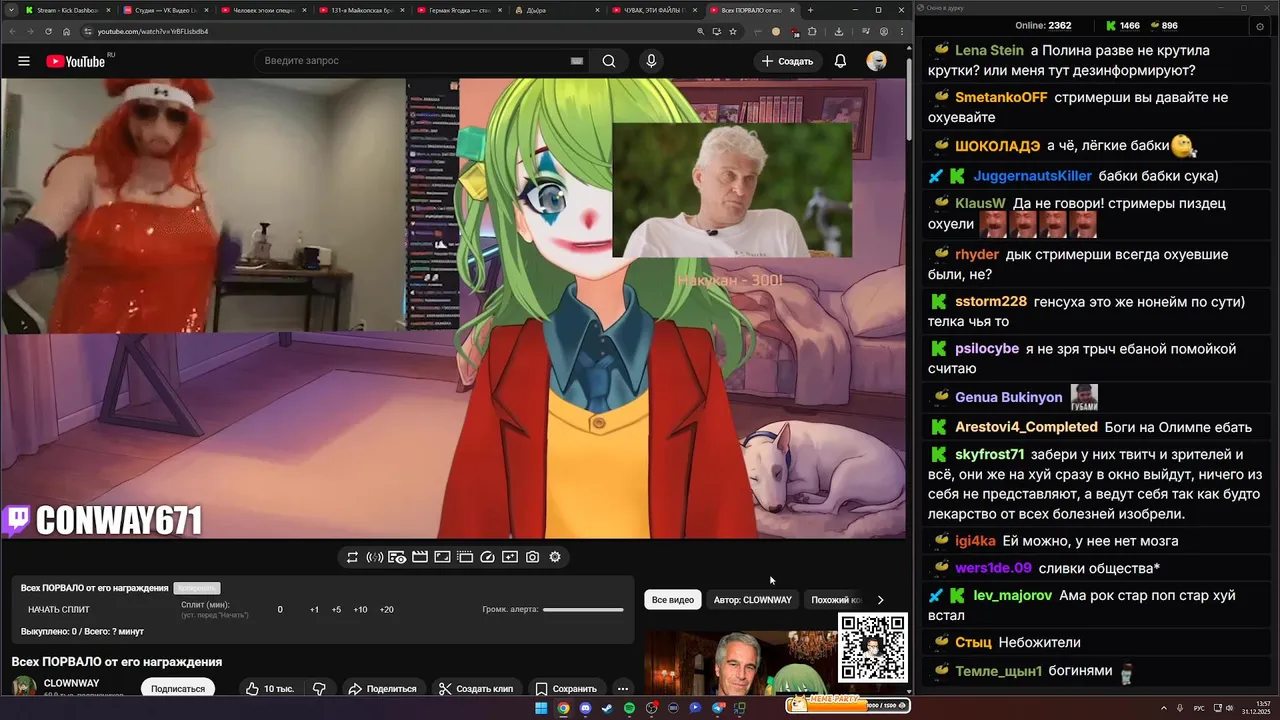Open the YouTube guide hamburger menu
This screenshot has height=720, width=1280.
click(24, 61)
